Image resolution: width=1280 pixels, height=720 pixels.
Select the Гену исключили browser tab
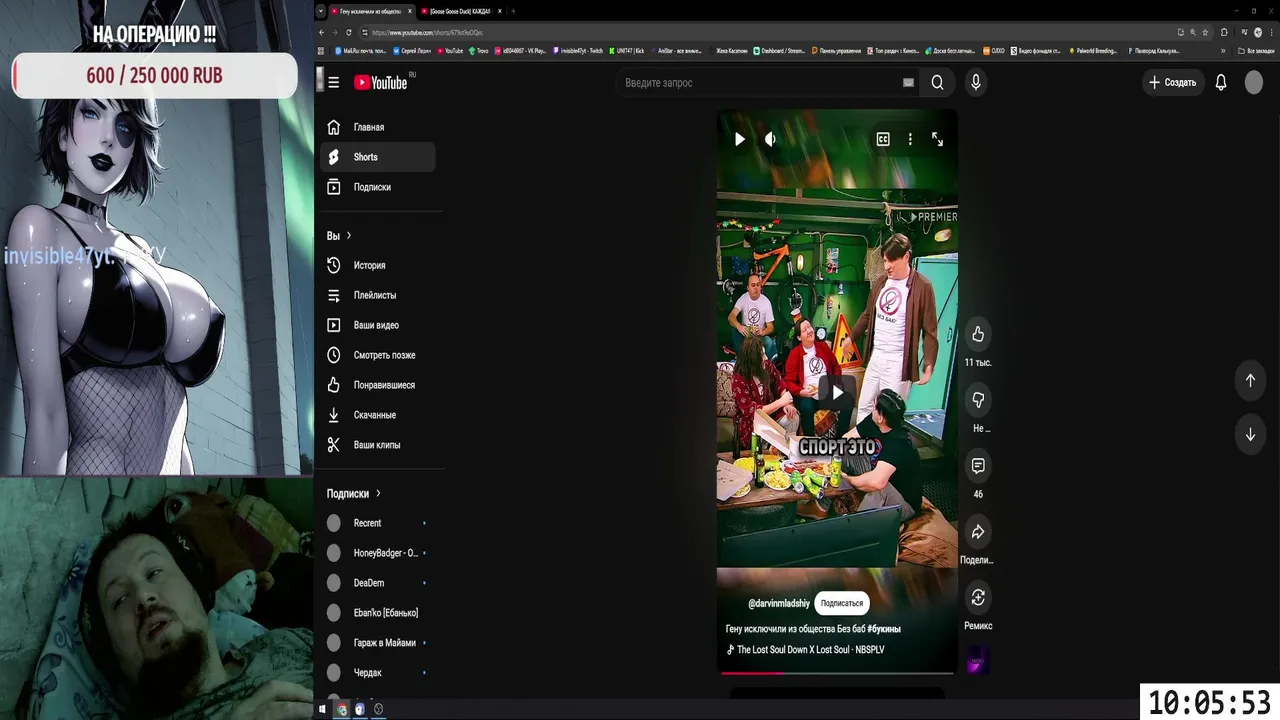pyautogui.click(x=371, y=11)
